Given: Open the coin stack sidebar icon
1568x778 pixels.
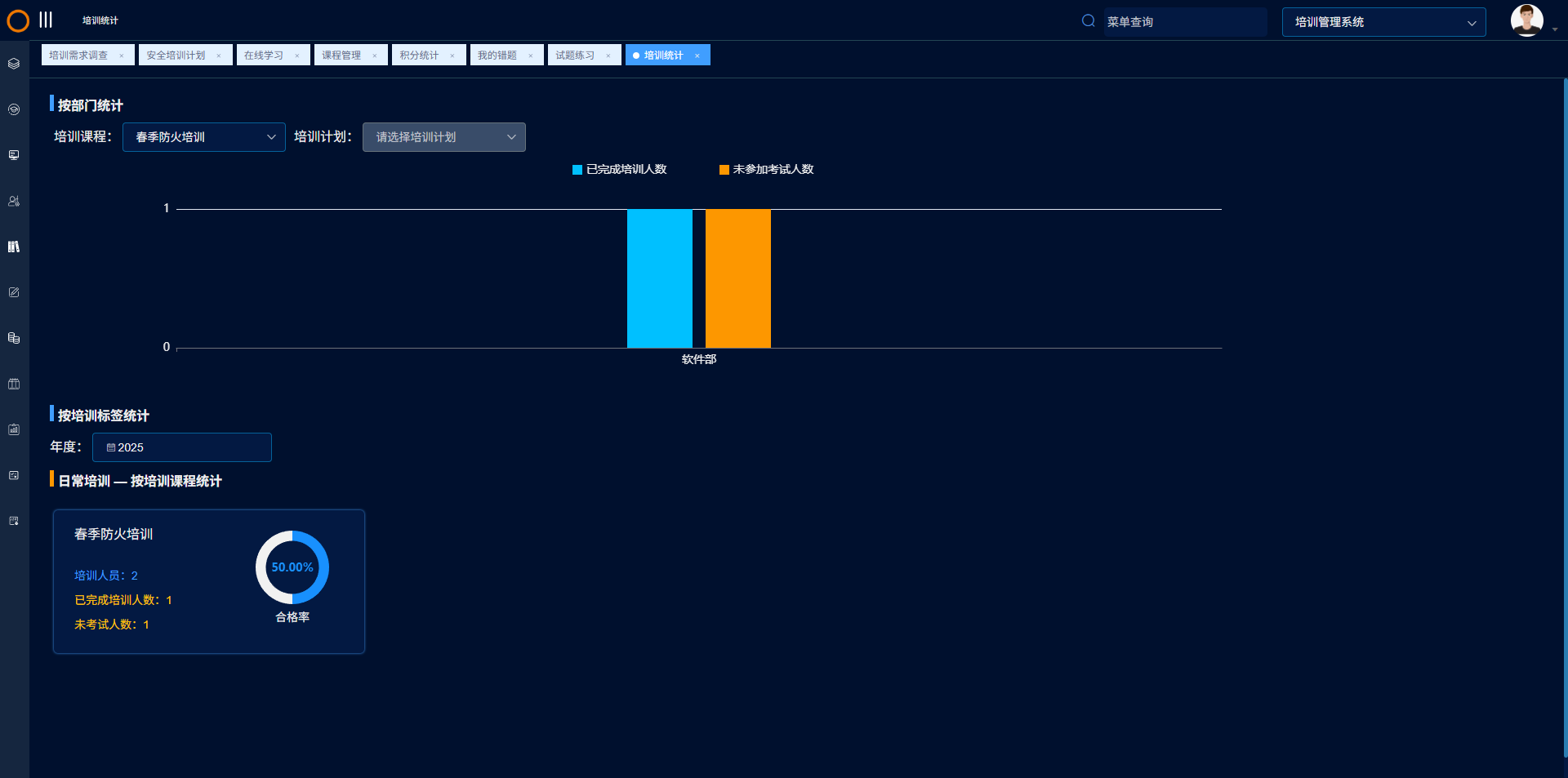Looking at the screenshot, I should (14, 338).
